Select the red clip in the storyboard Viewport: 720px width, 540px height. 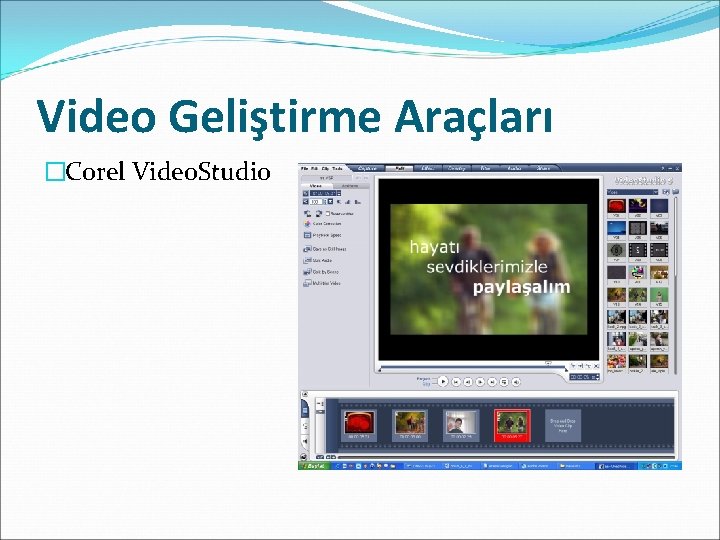pyautogui.click(x=360, y=425)
